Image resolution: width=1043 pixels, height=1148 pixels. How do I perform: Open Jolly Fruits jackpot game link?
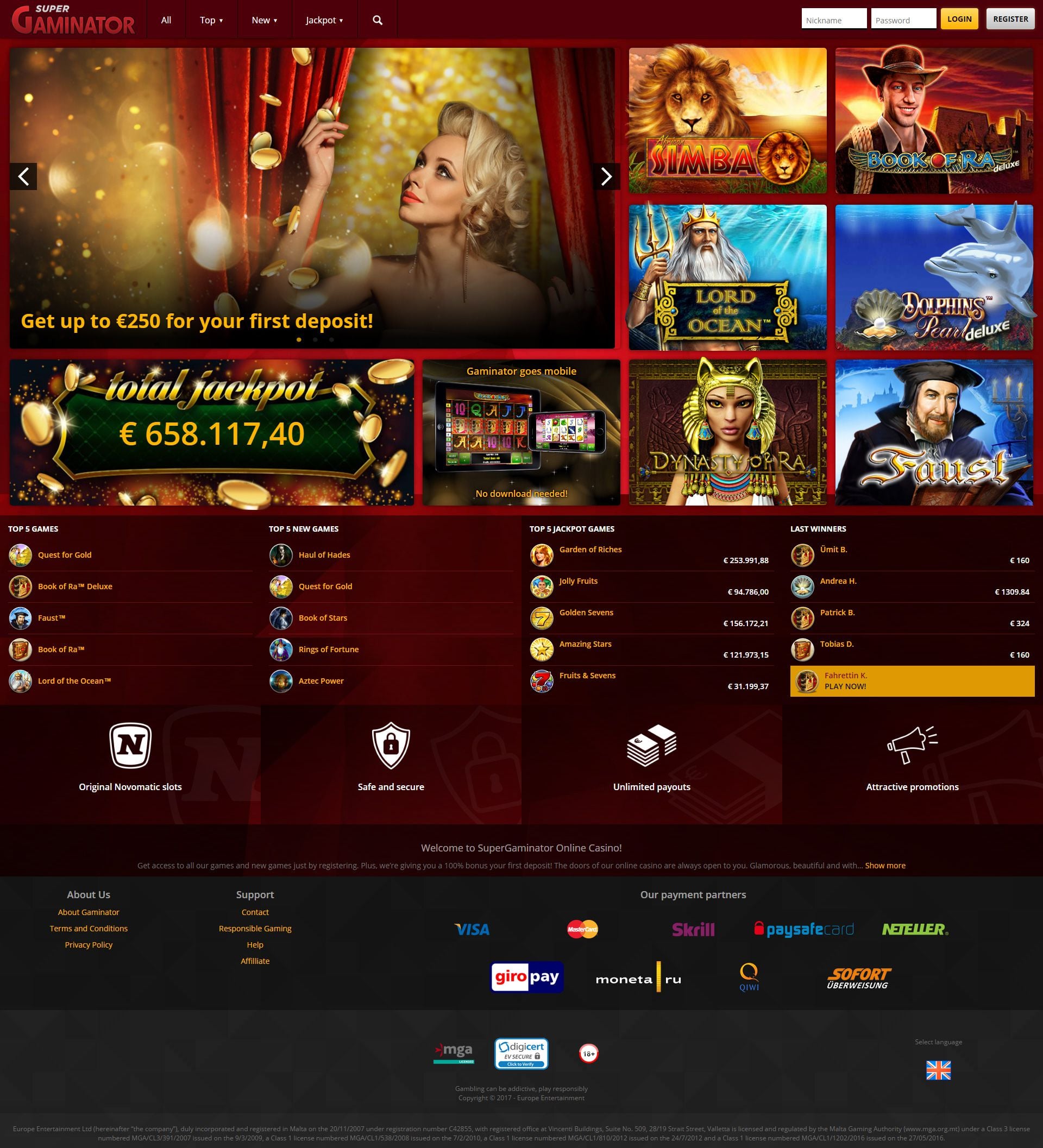click(578, 582)
